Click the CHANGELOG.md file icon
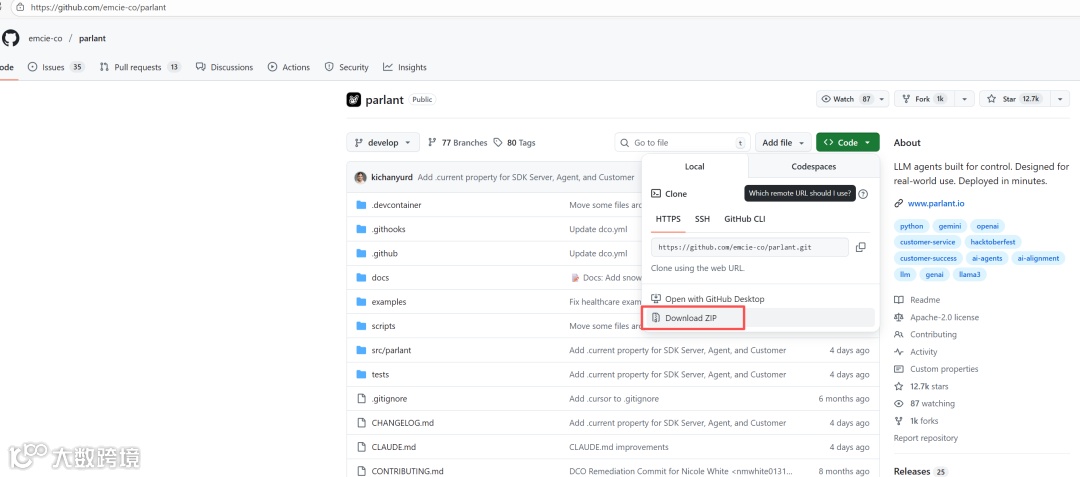The image size is (1080, 477). (x=361, y=423)
